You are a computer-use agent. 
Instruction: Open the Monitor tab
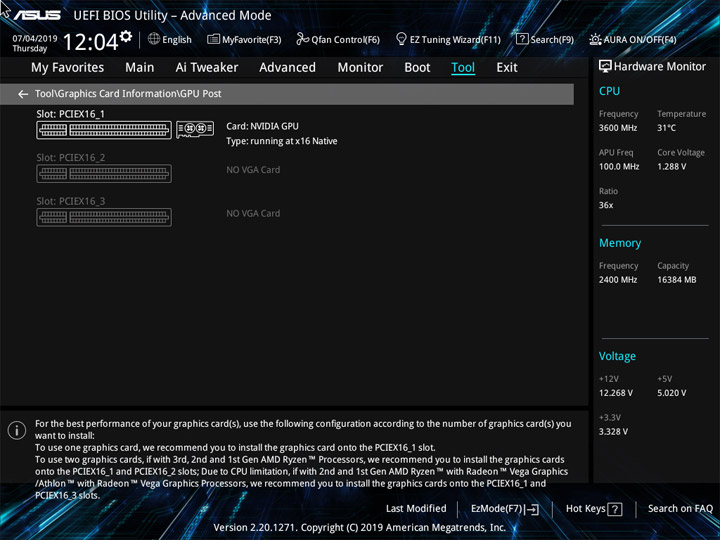coord(360,68)
